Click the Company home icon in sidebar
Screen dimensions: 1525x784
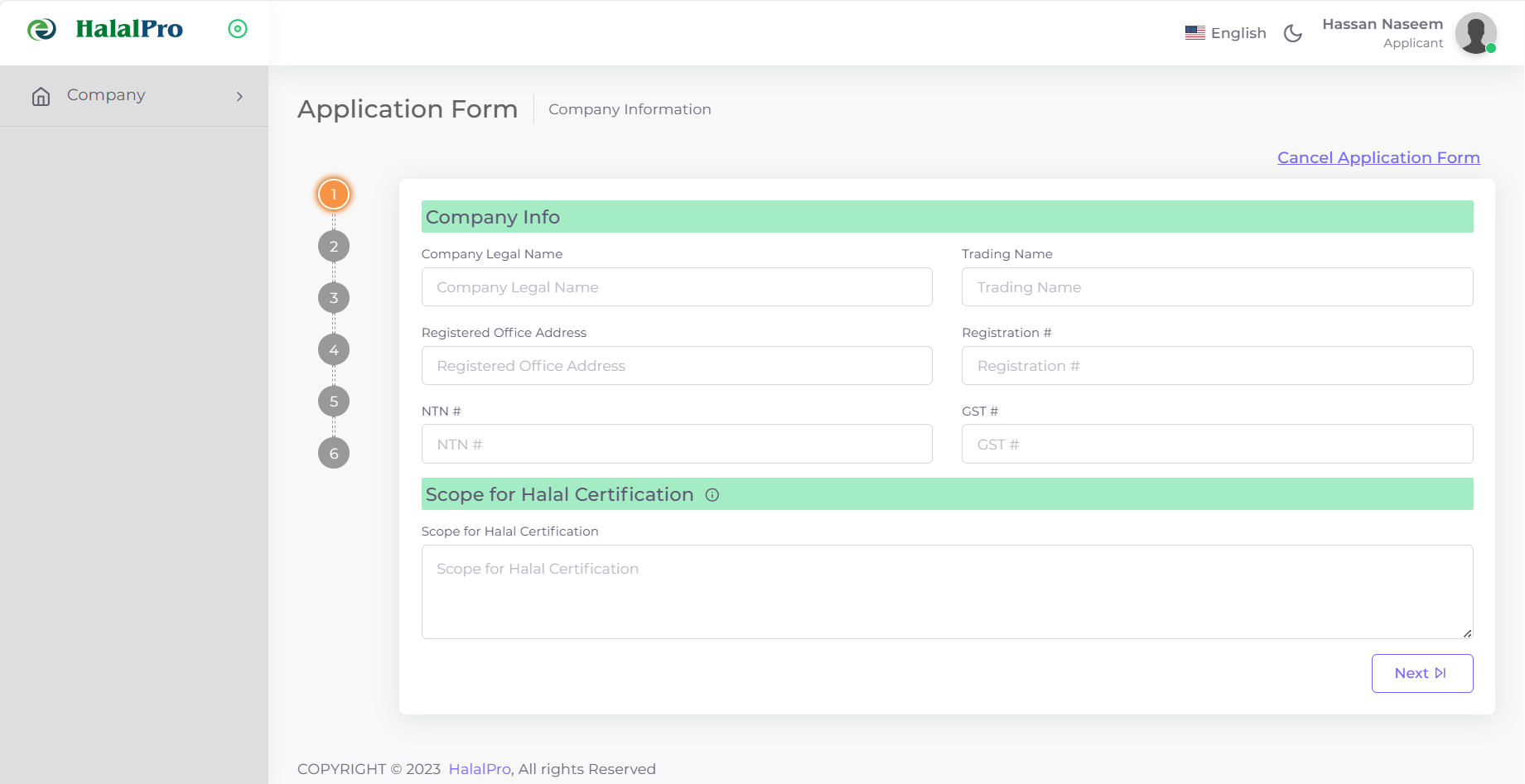pyautogui.click(x=41, y=96)
